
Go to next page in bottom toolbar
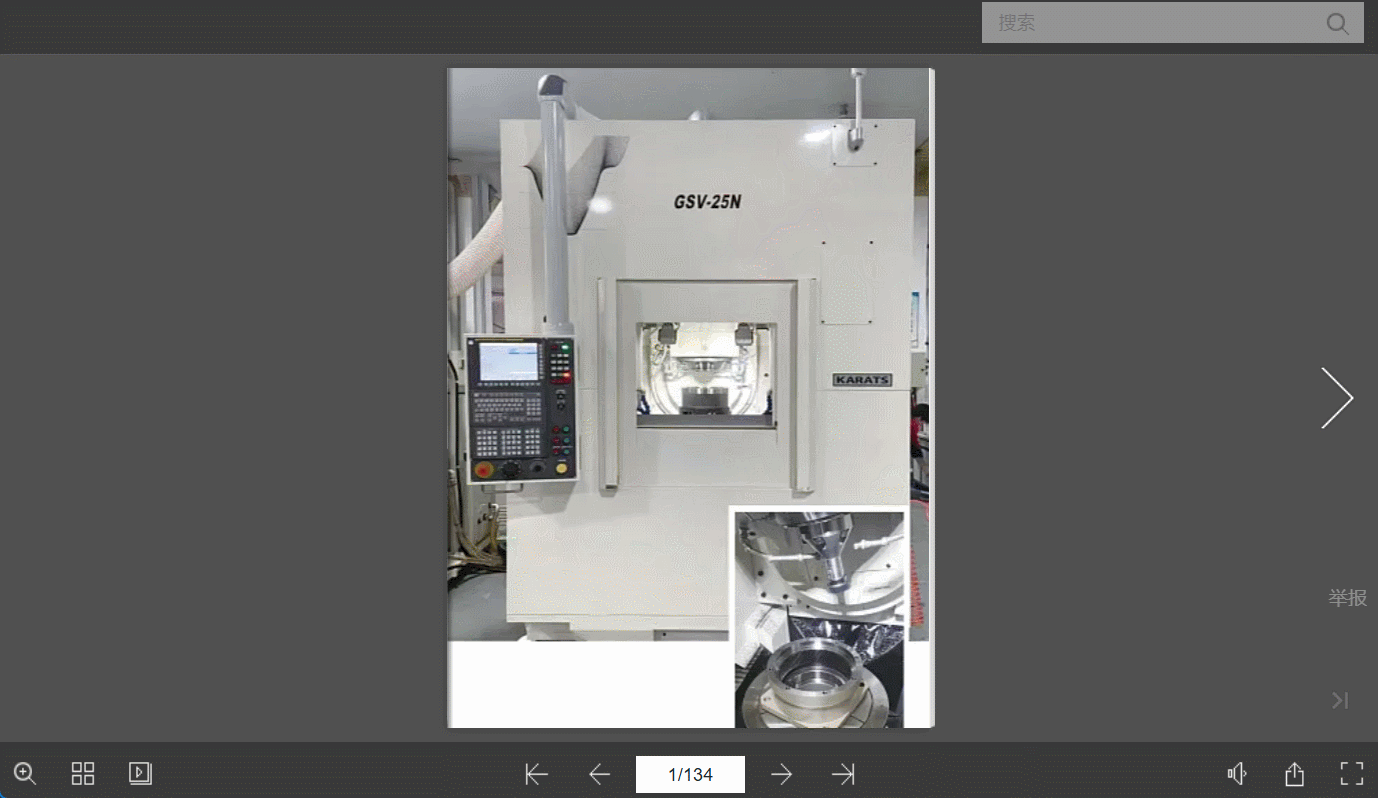(x=781, y=774)
